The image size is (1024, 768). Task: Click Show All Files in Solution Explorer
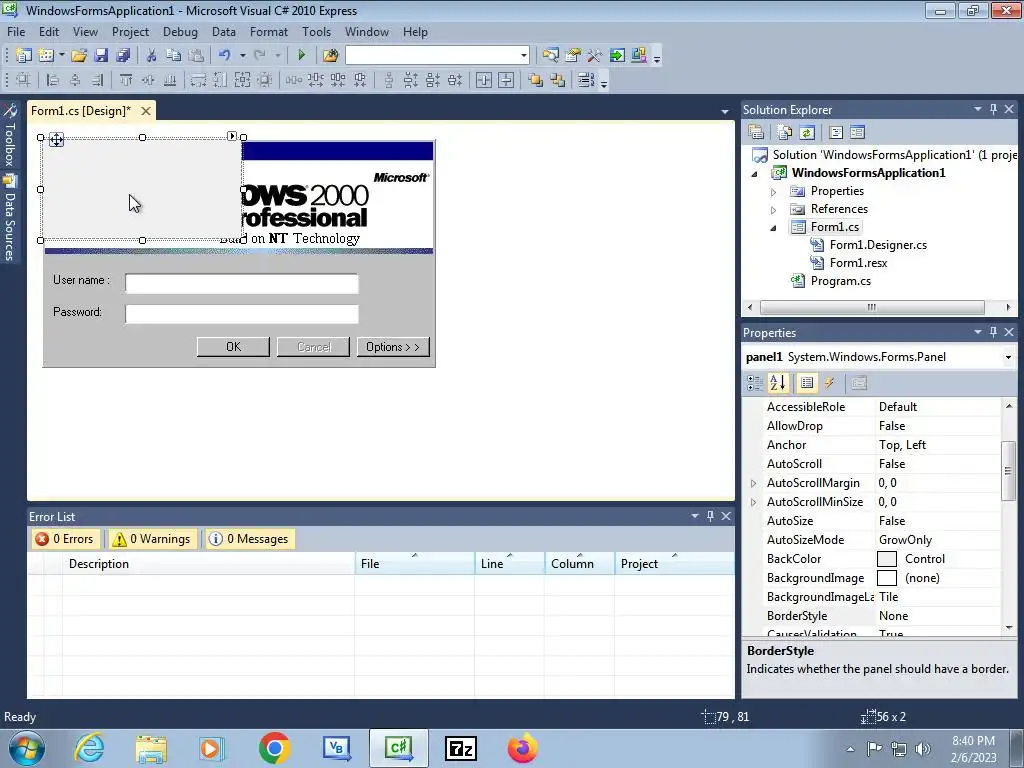pos(784,133)
